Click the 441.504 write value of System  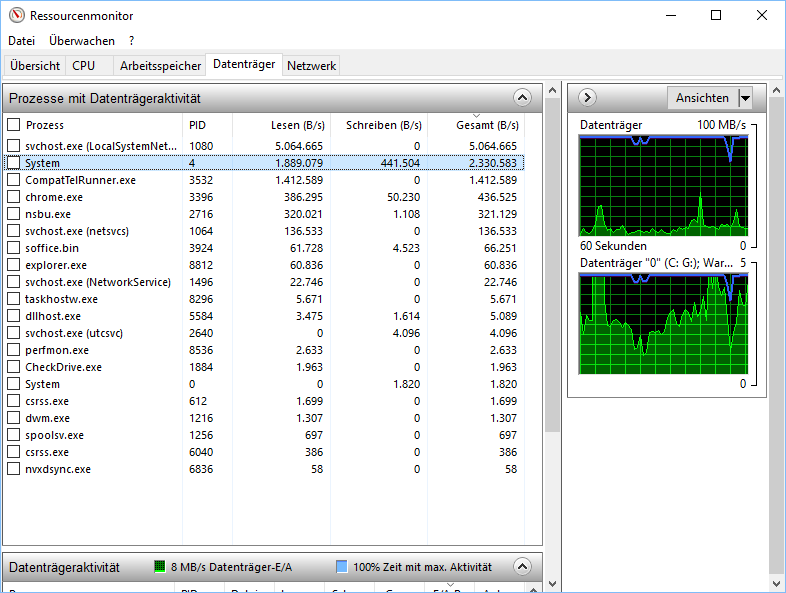coord(400,163)
